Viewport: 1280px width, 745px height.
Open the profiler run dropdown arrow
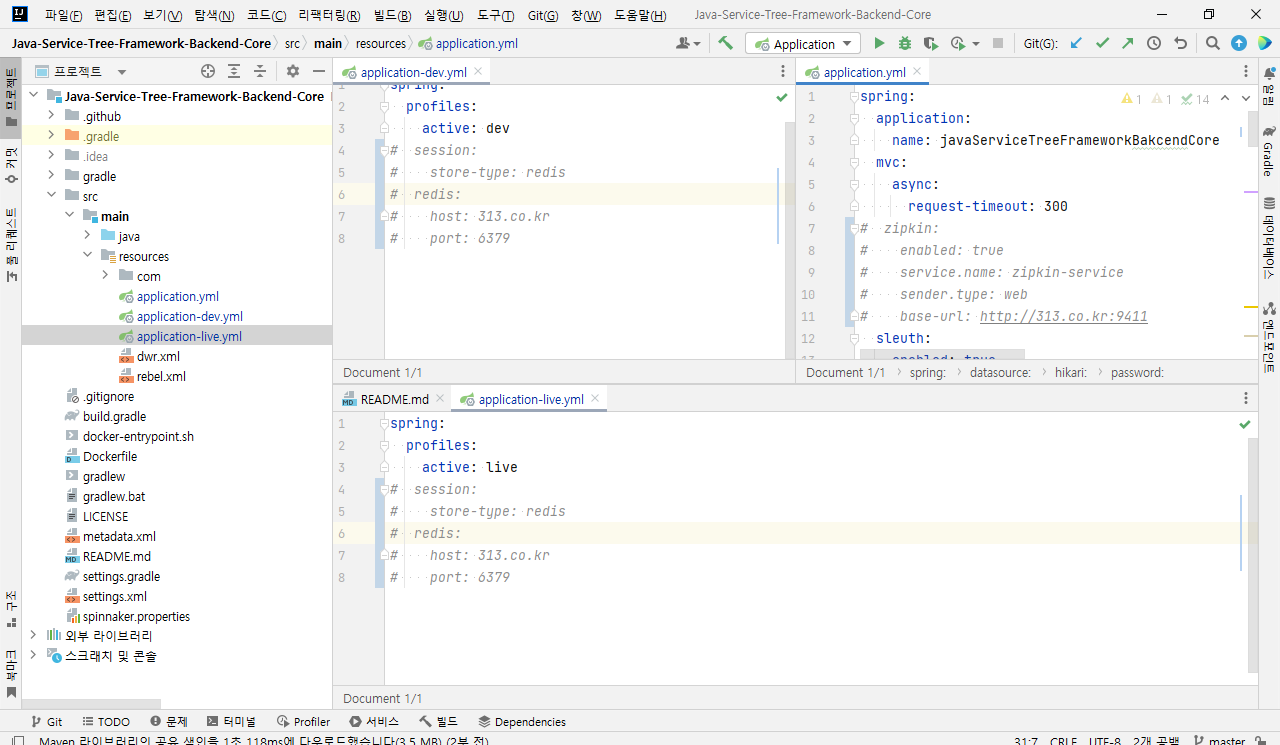pyautogui.click(x=976, y=44)
